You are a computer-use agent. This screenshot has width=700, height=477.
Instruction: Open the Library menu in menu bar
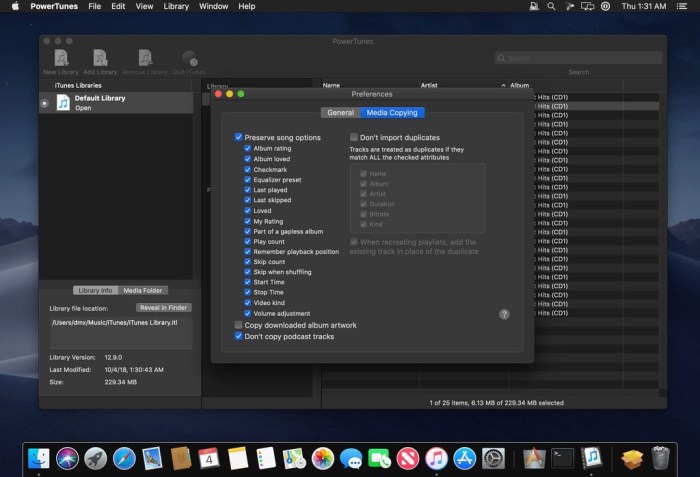(x=176, y=6)
